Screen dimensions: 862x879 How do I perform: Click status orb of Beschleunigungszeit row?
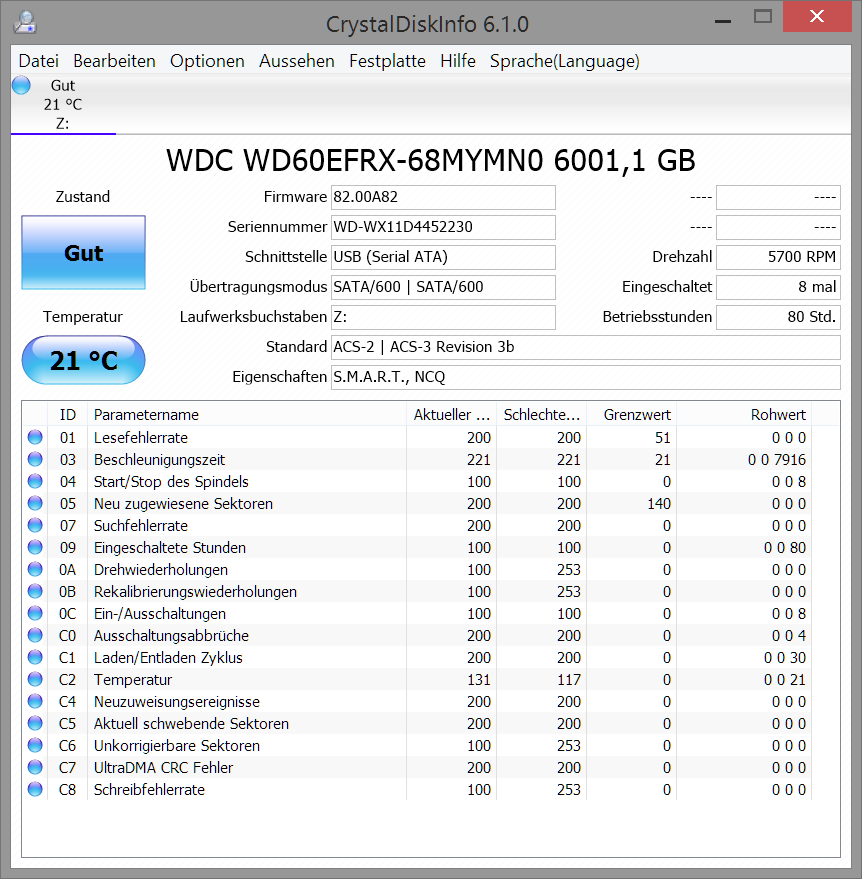(x=35, y=459)
